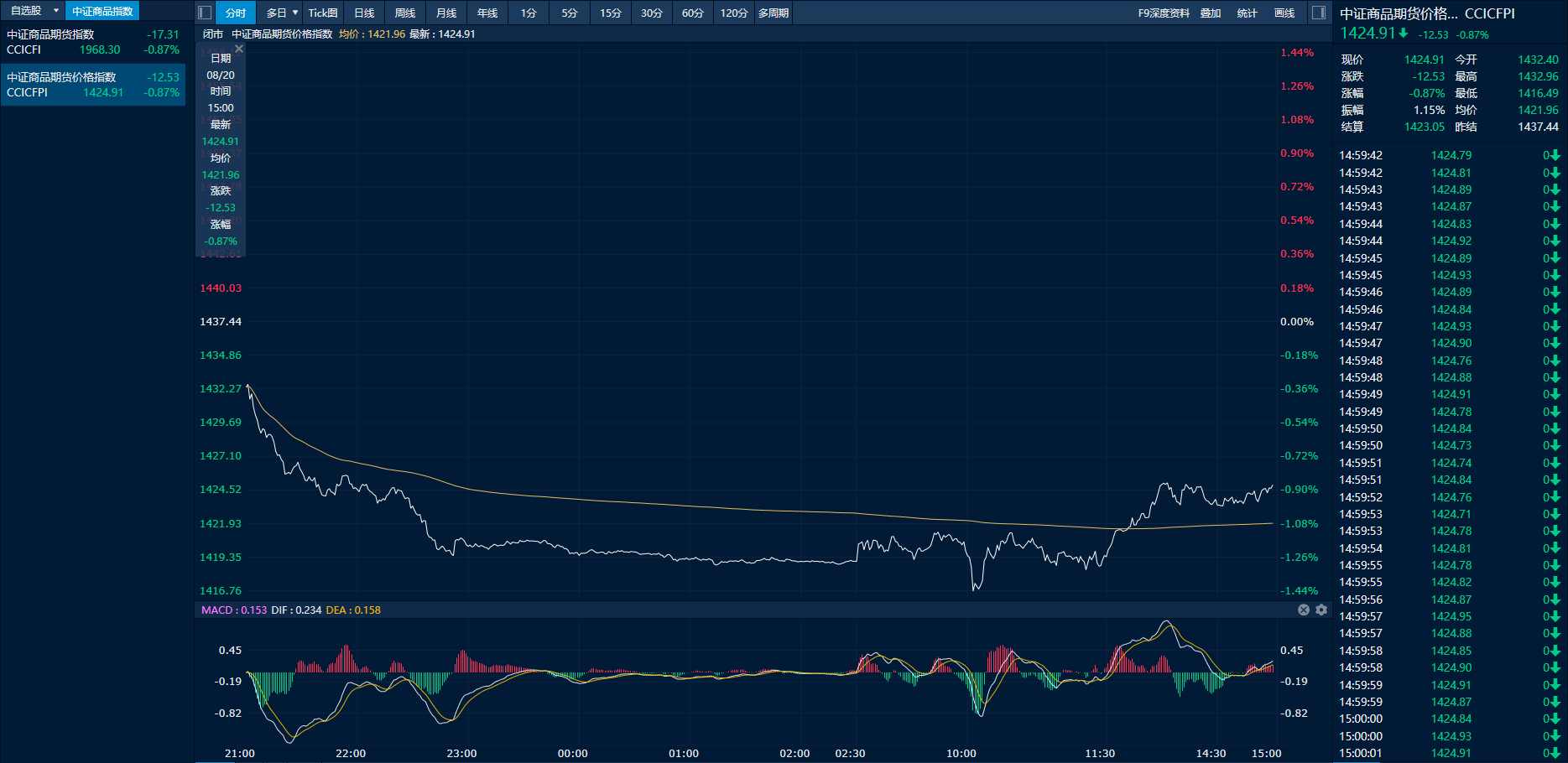Screen dimensions: 1568x763
Task: Click the 统计 statistics button
Action: point(1248,13)
